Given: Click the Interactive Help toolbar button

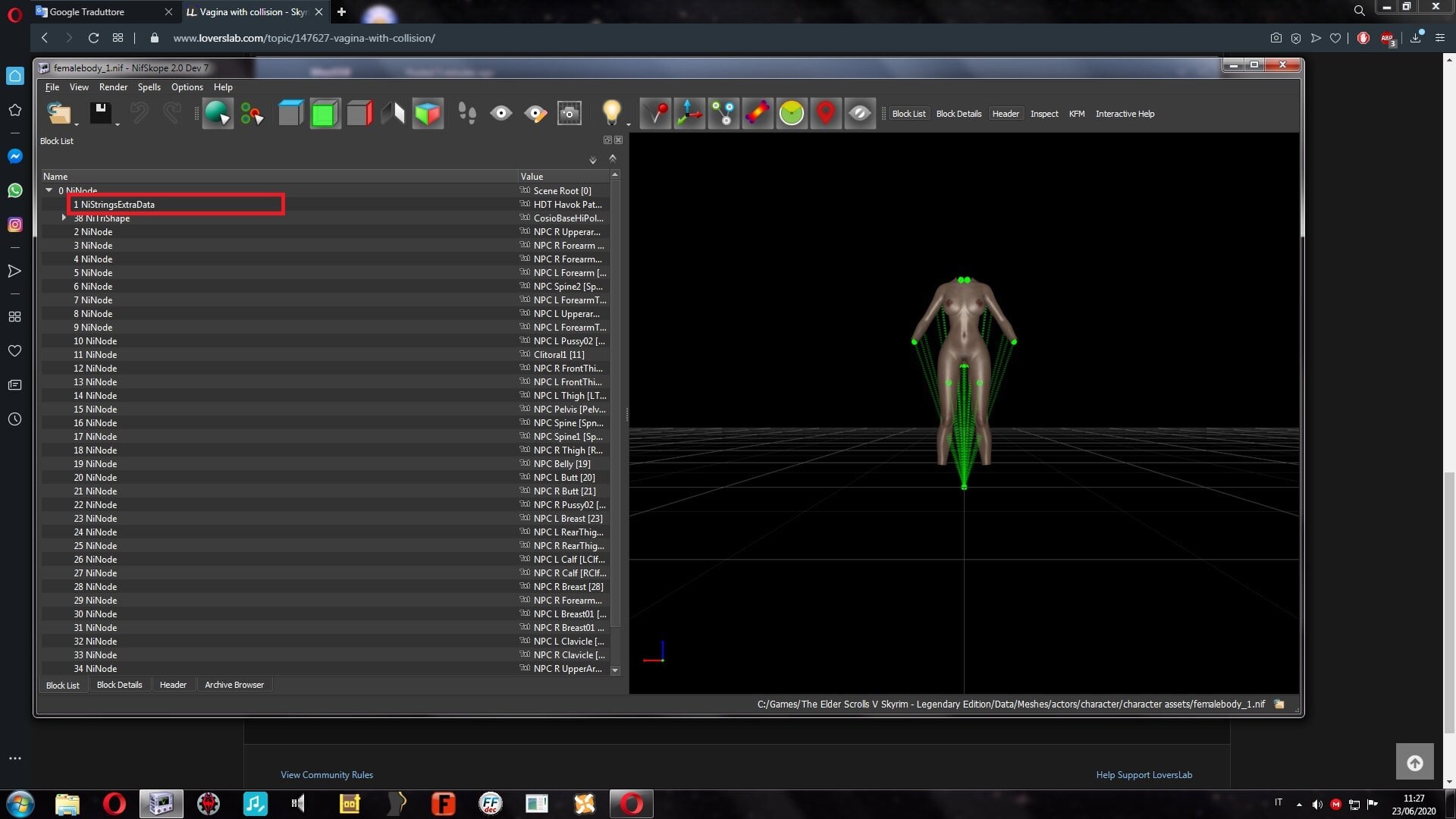Looking at the screenshot, I should pos(1125,114).
